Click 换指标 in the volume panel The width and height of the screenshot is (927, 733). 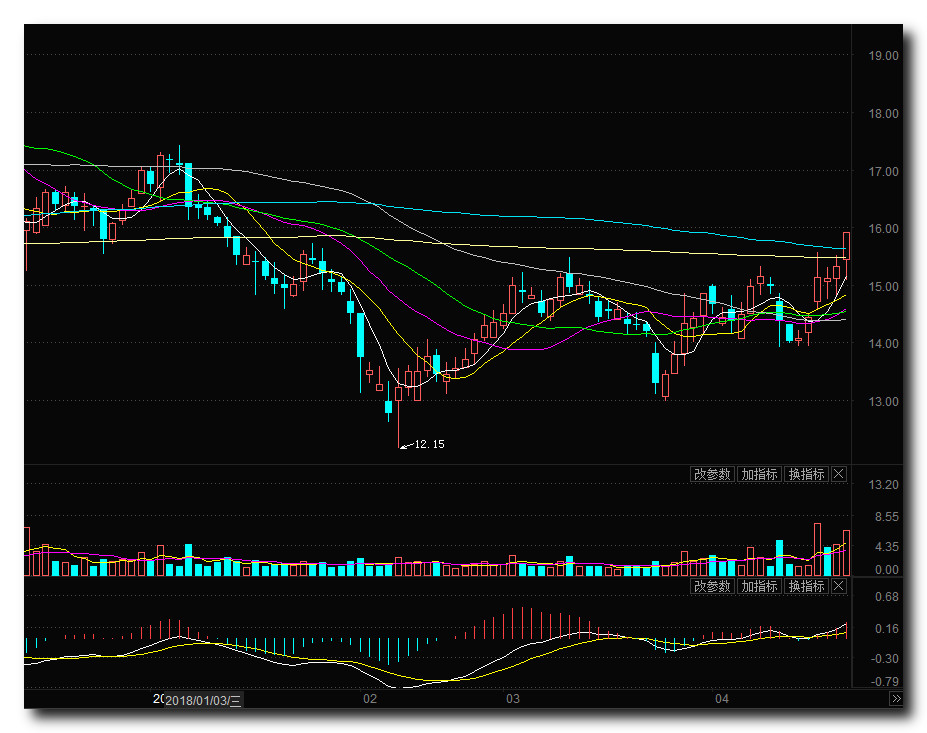pyautogui.click(x=806, y=474)
